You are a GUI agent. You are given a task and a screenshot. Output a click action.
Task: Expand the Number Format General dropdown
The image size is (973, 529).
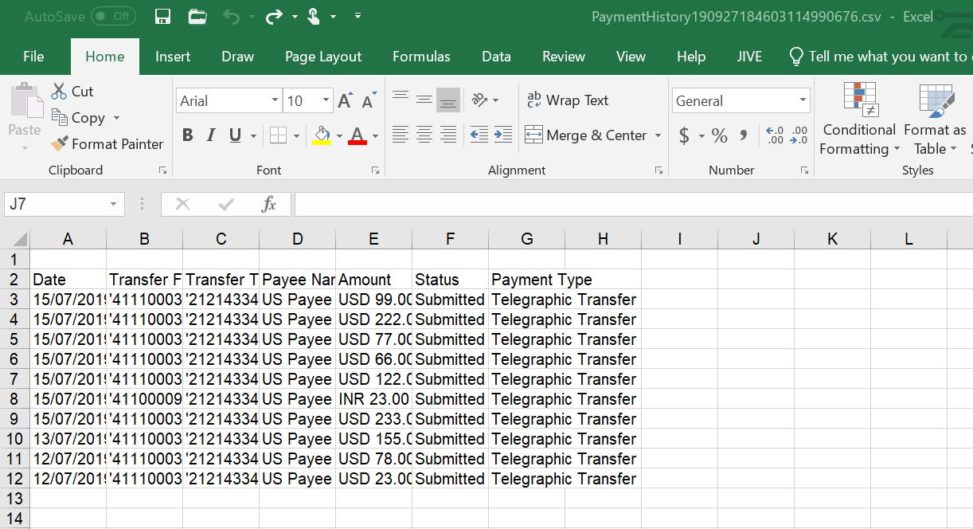pos(802,101)
